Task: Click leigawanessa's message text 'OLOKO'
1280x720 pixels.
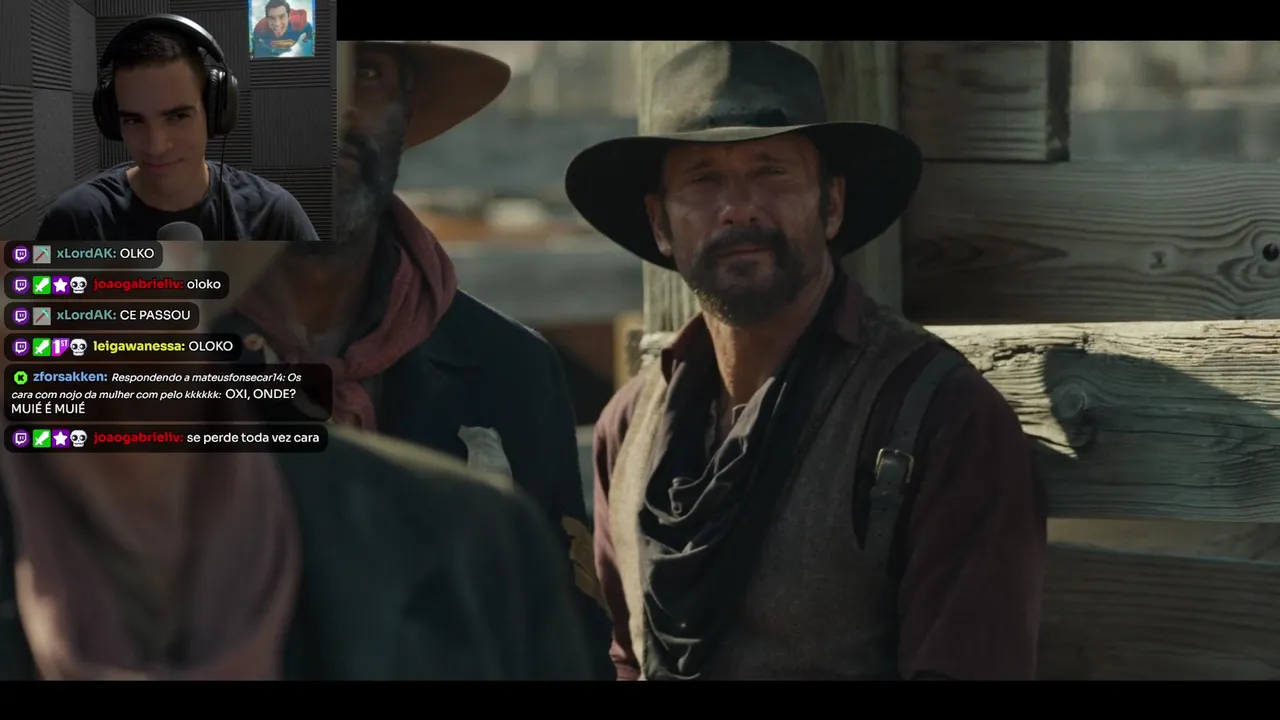Action: tap(211, 346)
